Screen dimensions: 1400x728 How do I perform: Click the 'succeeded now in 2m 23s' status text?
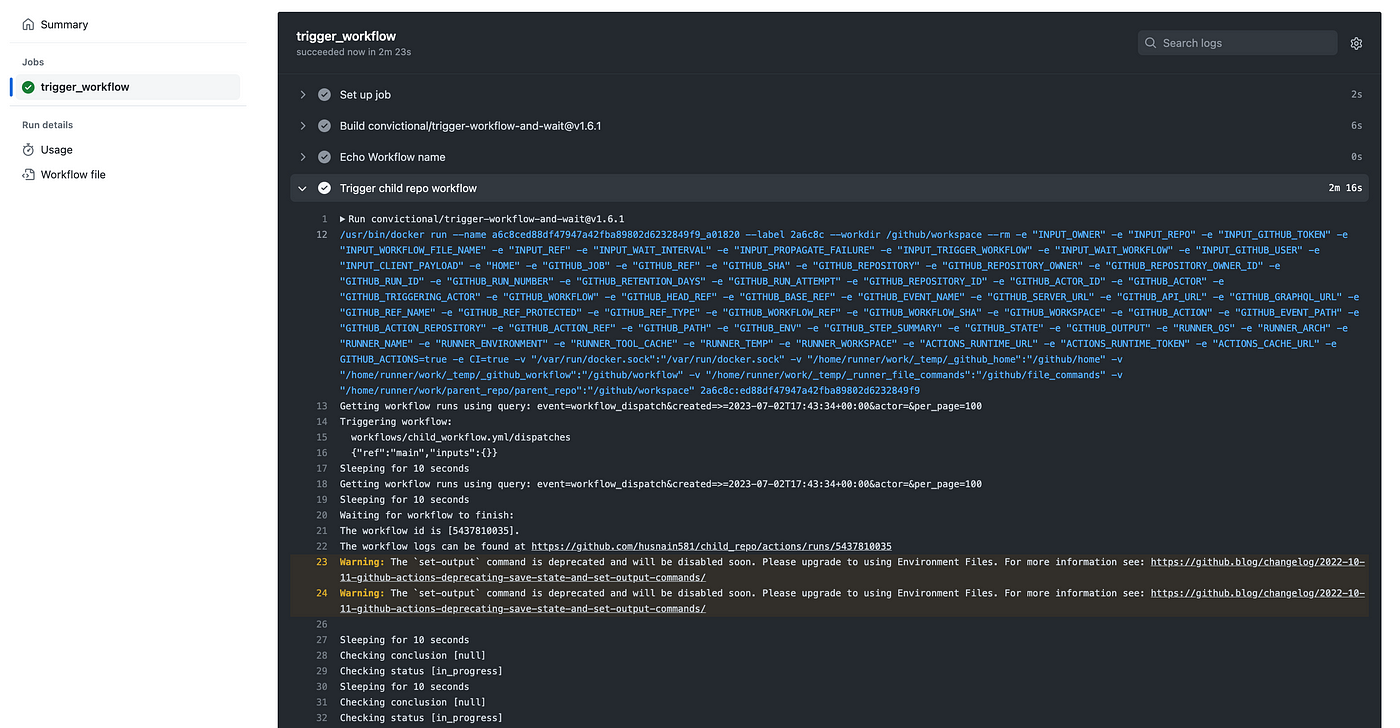[354, 52]
